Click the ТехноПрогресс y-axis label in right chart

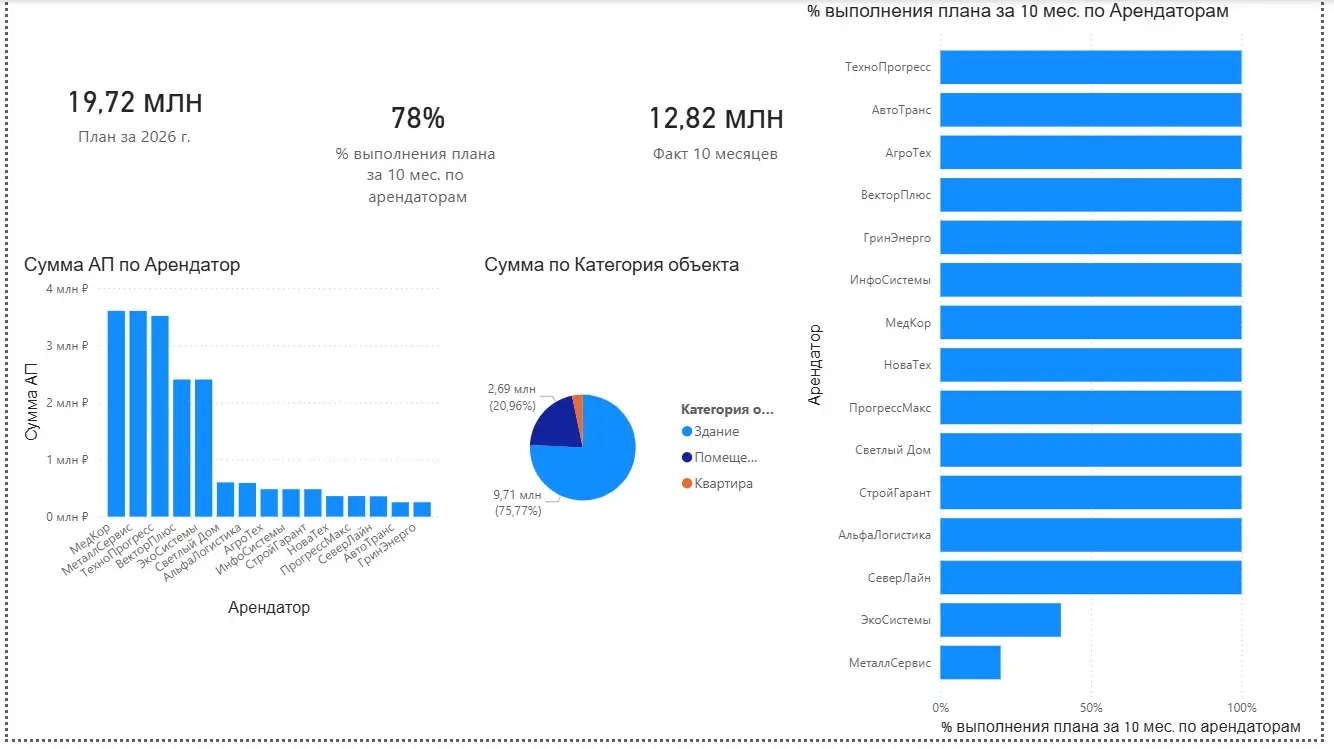point(888,67)
